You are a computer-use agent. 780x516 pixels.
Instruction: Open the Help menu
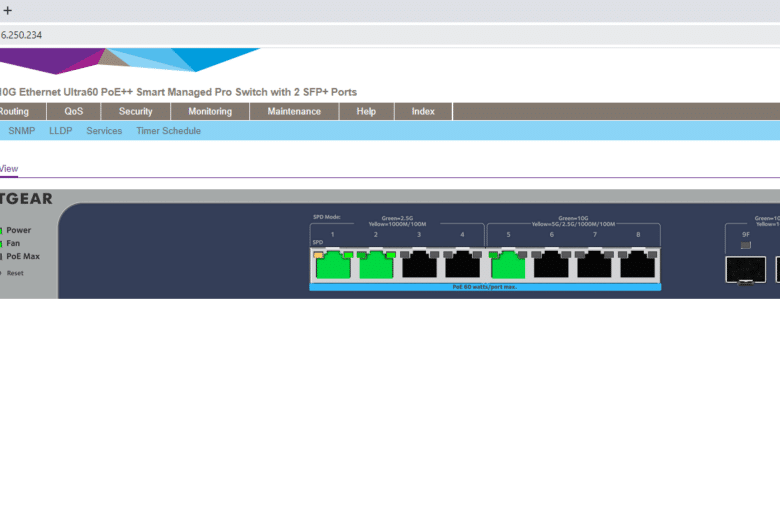(366, 111)
